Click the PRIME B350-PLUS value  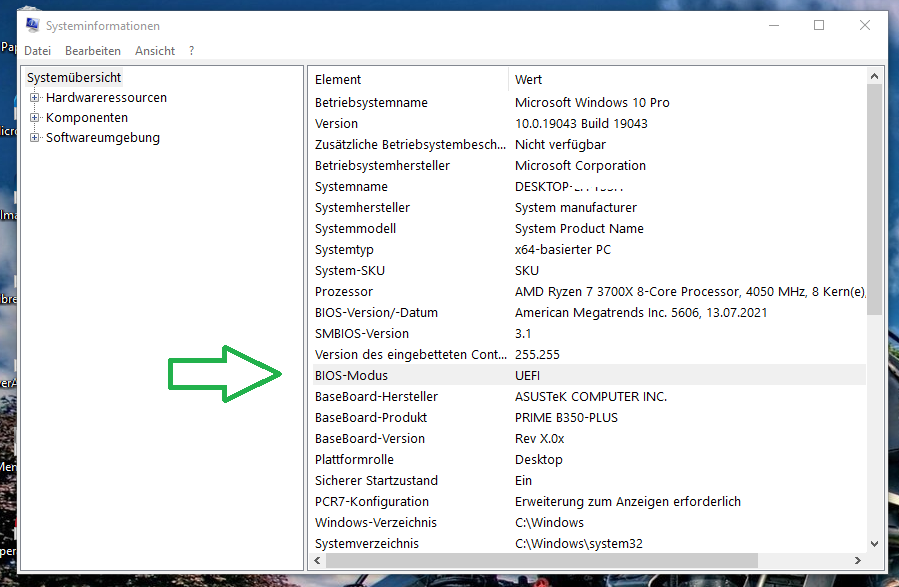click(566, 418)
